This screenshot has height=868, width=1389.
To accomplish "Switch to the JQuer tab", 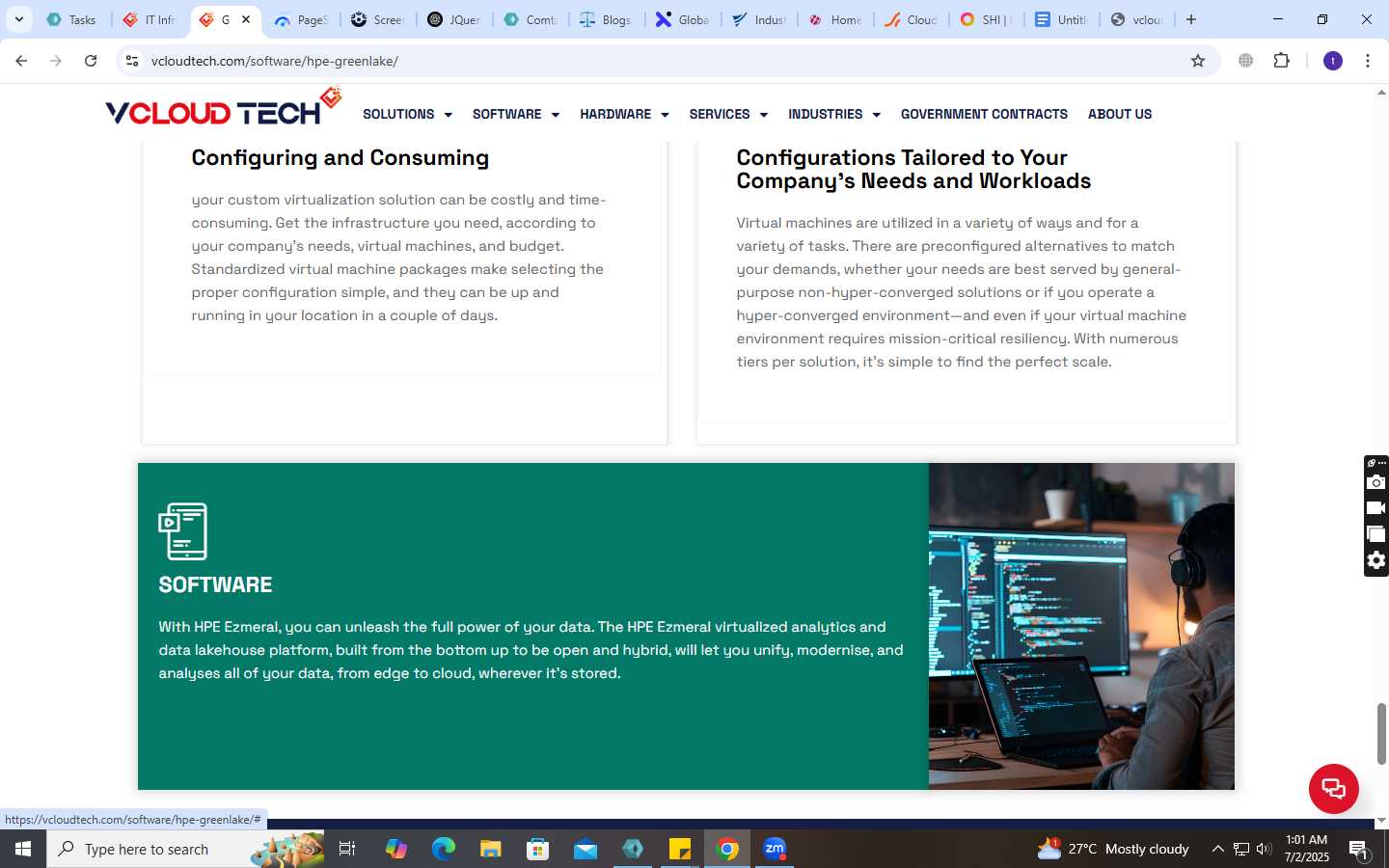I will (x=454, y=19).
